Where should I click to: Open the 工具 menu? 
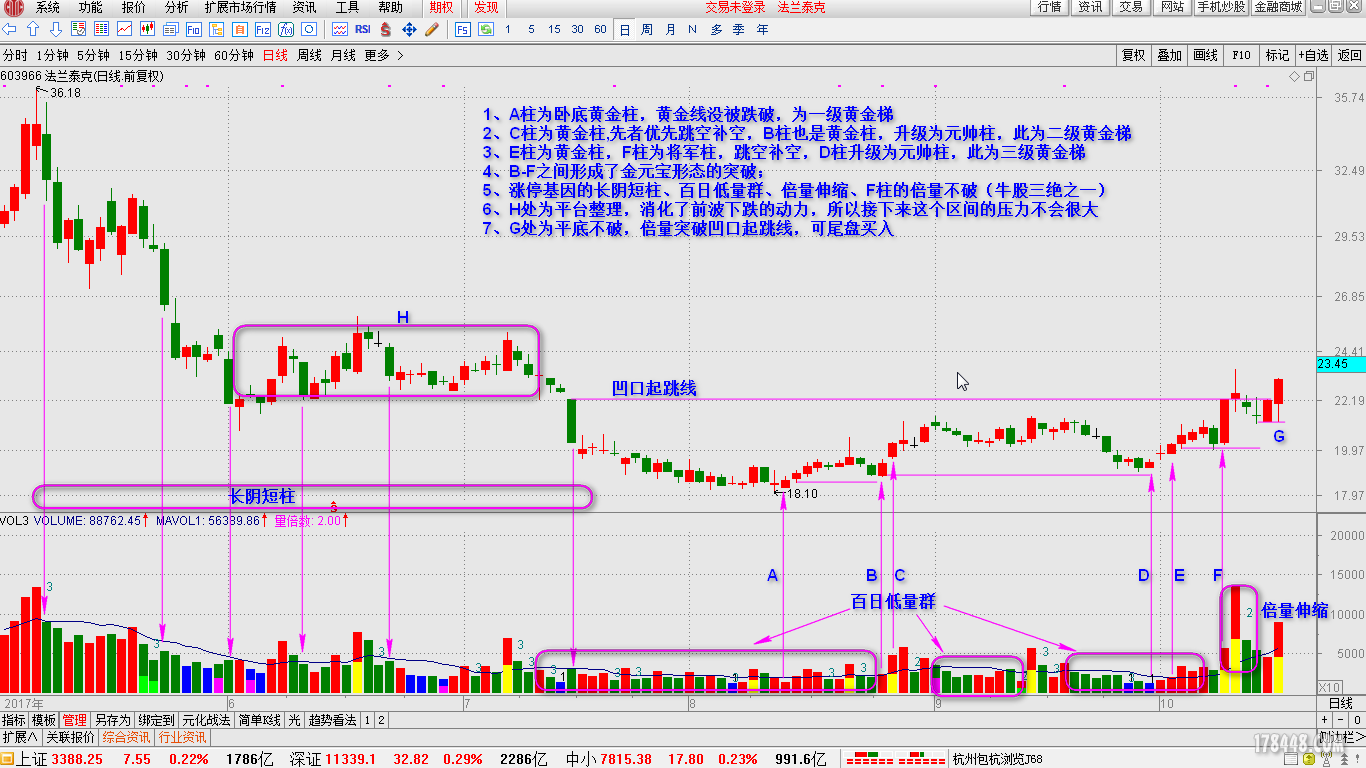[x=347, y=7]
